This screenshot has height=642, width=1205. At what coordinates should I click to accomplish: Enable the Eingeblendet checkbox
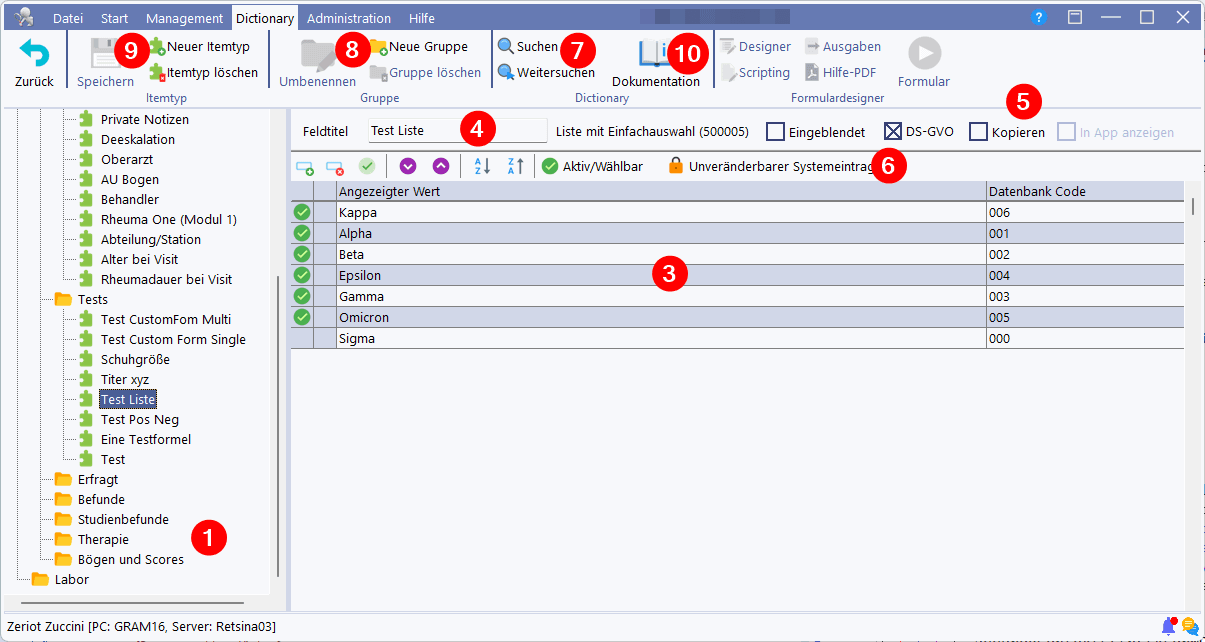775,132
